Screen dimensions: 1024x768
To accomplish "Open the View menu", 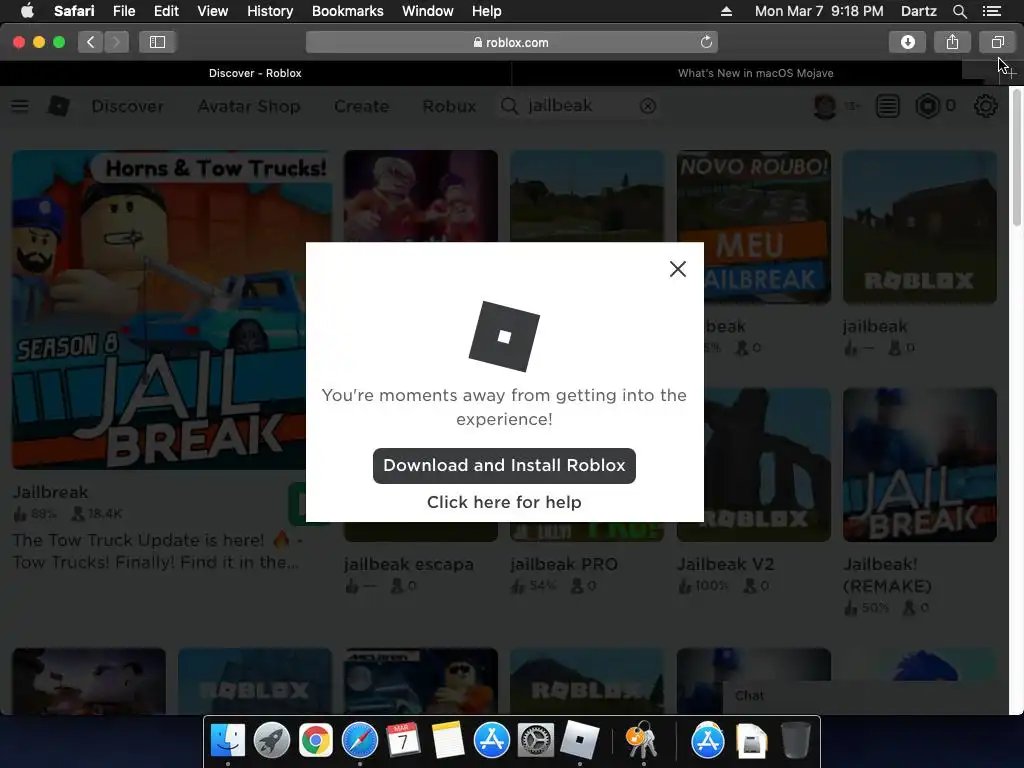I will click(212, 11).
